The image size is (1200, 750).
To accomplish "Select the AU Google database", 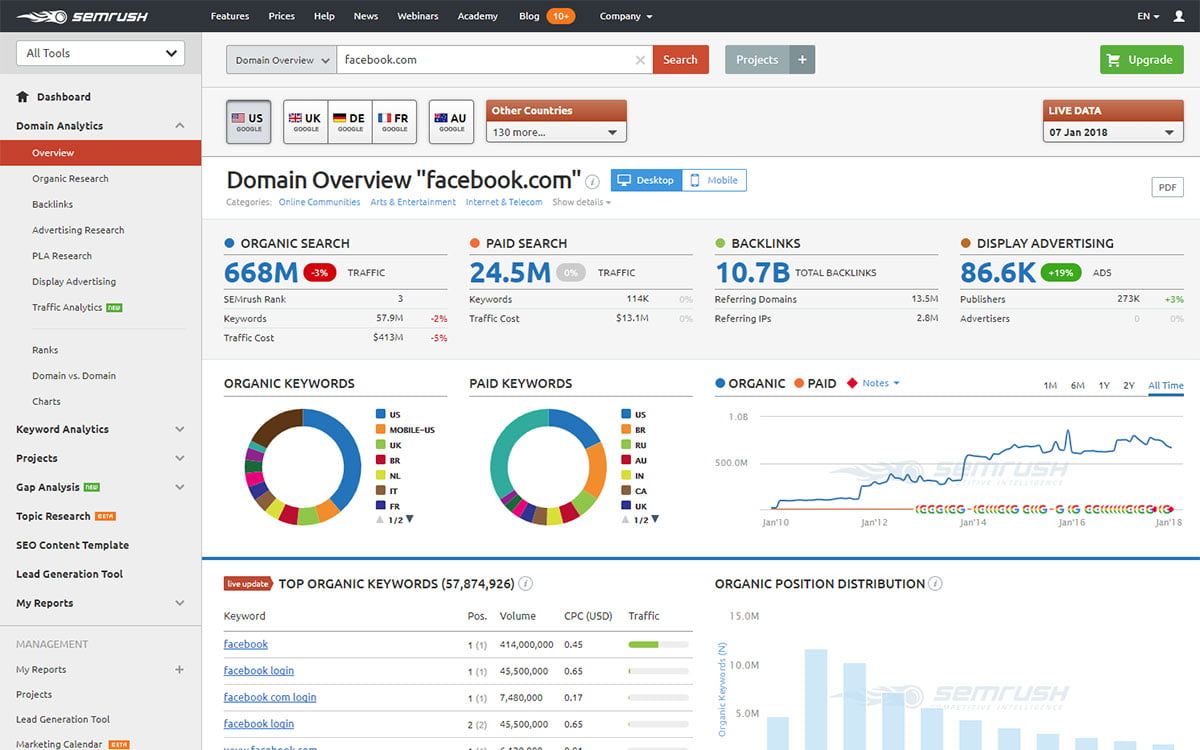I will (x=451, y=122).
